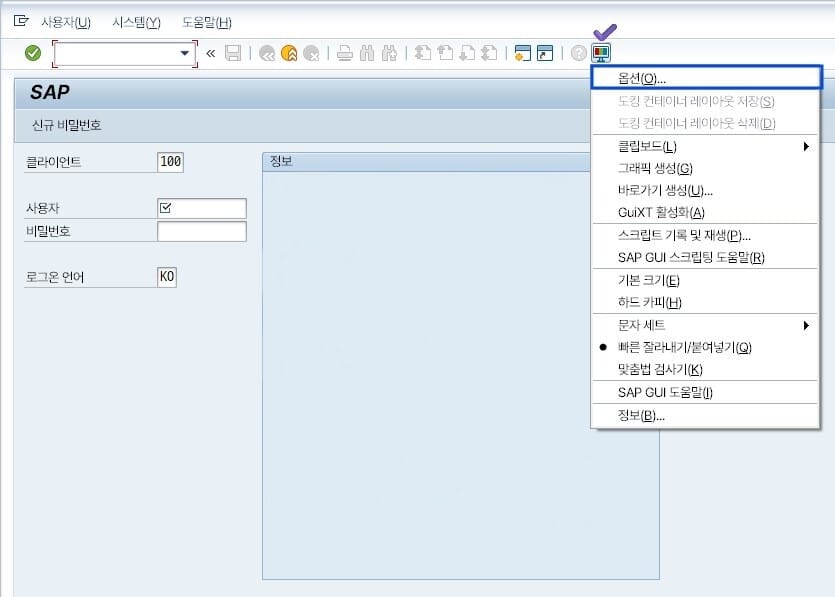The width and height of the screenshot is (835, 597).
Task: Click the 사용자 input field
Action: (x=201, y=208)
